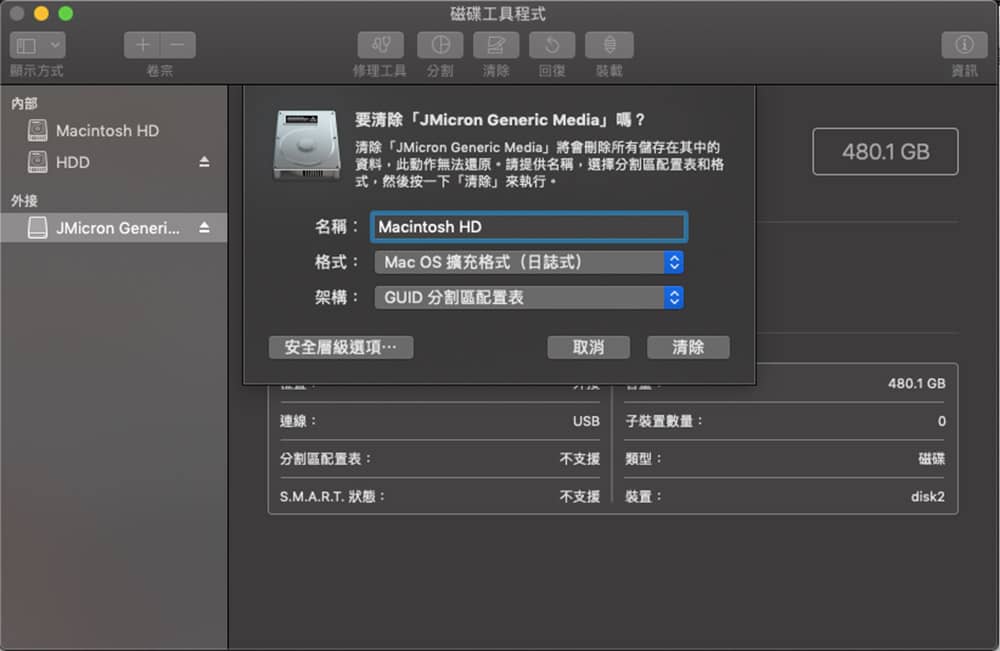Click the hard drive image in erase dialog
Viewport: 1000px width, 651px height.
307,146
